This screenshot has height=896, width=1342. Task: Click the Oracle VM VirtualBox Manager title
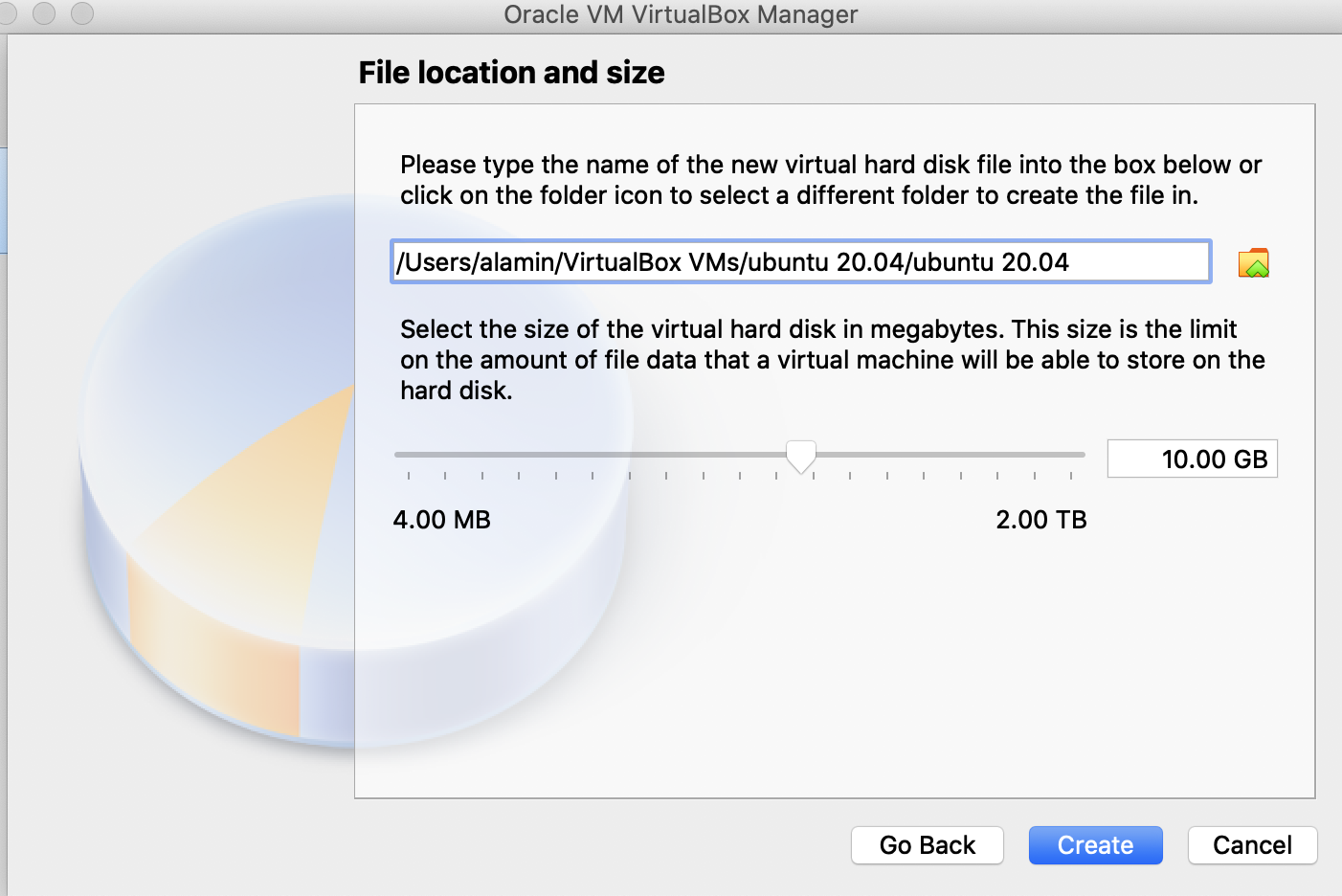click(x=681, y=14)
